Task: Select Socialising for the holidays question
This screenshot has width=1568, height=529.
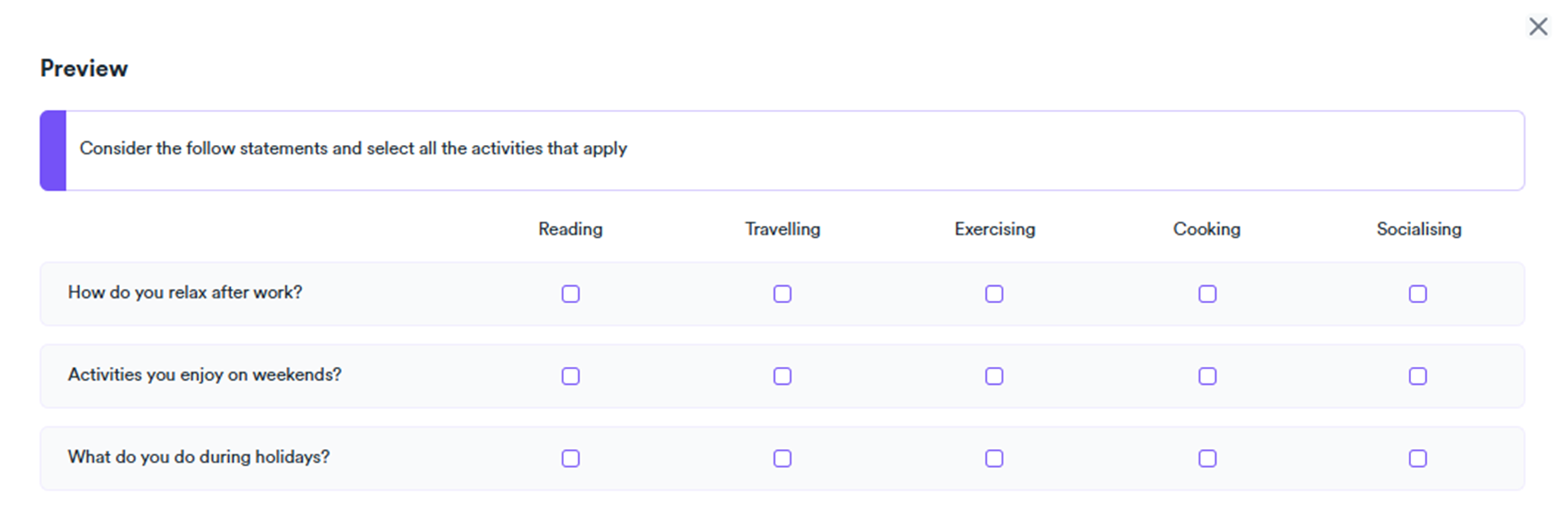Action: point(1417,458)
